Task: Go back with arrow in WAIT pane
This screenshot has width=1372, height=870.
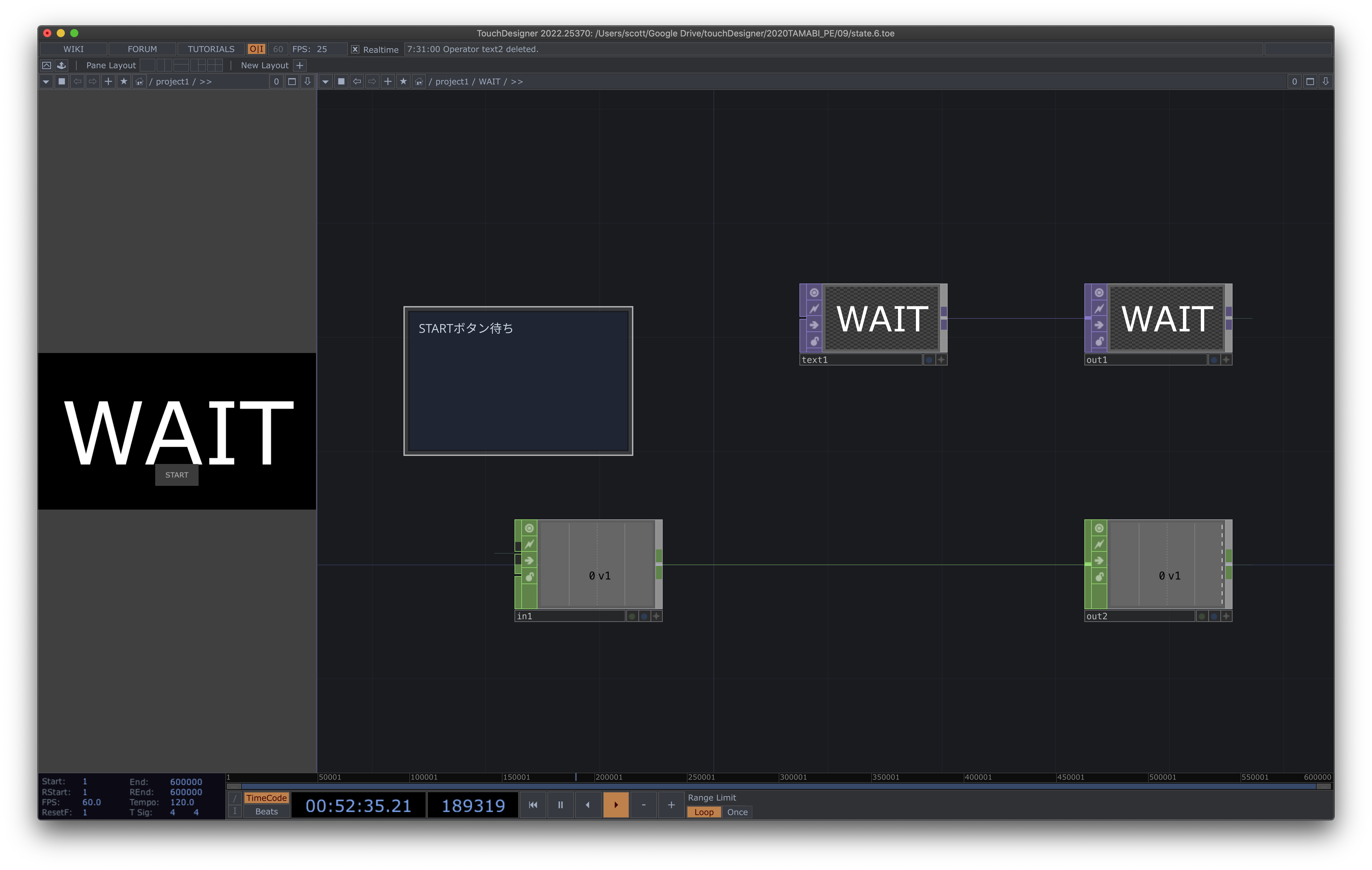Action: (x=357, y=81)
